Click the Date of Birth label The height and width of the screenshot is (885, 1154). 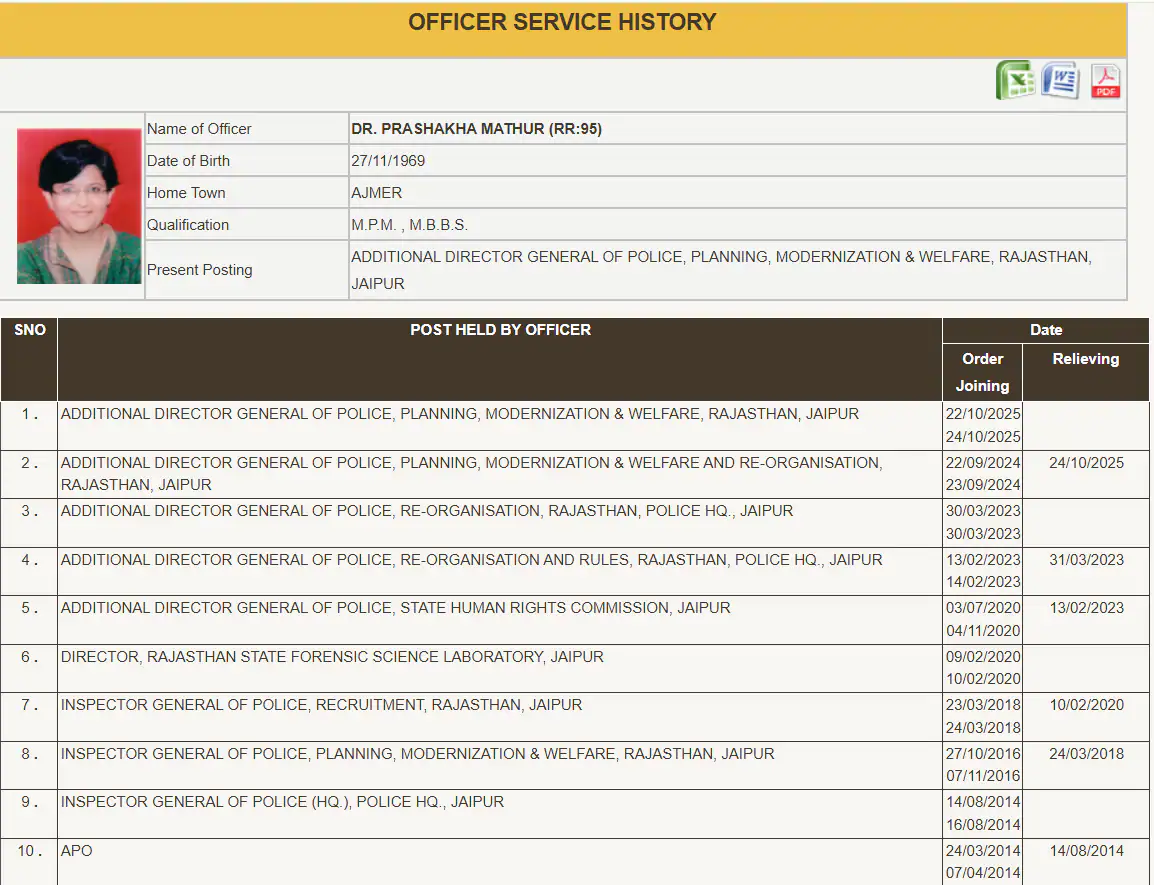click(x=188, y=161)
